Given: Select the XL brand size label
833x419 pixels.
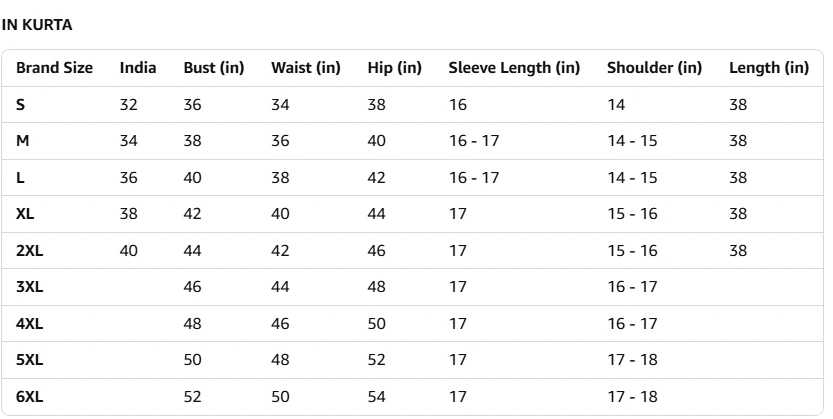Looking at the screenshot, I should (25, 214).
